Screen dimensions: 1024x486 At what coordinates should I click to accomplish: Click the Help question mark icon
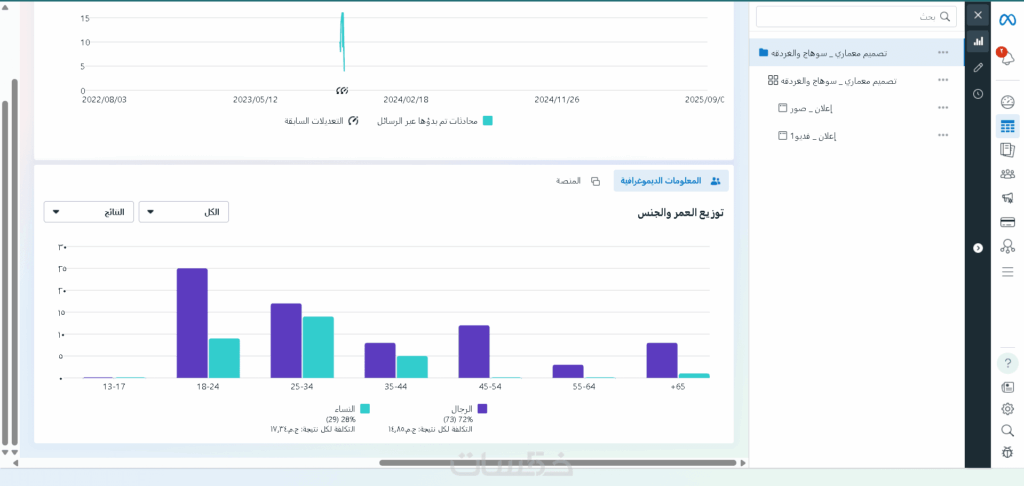[1008, 363]
